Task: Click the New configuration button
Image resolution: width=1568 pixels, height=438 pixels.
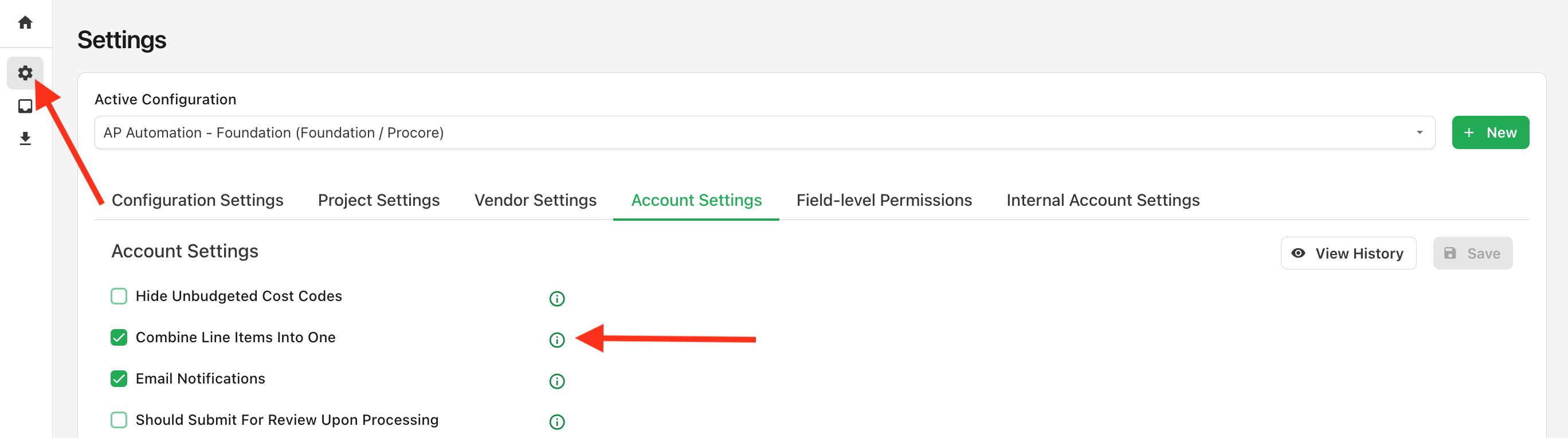Action: pos(1490,132)
